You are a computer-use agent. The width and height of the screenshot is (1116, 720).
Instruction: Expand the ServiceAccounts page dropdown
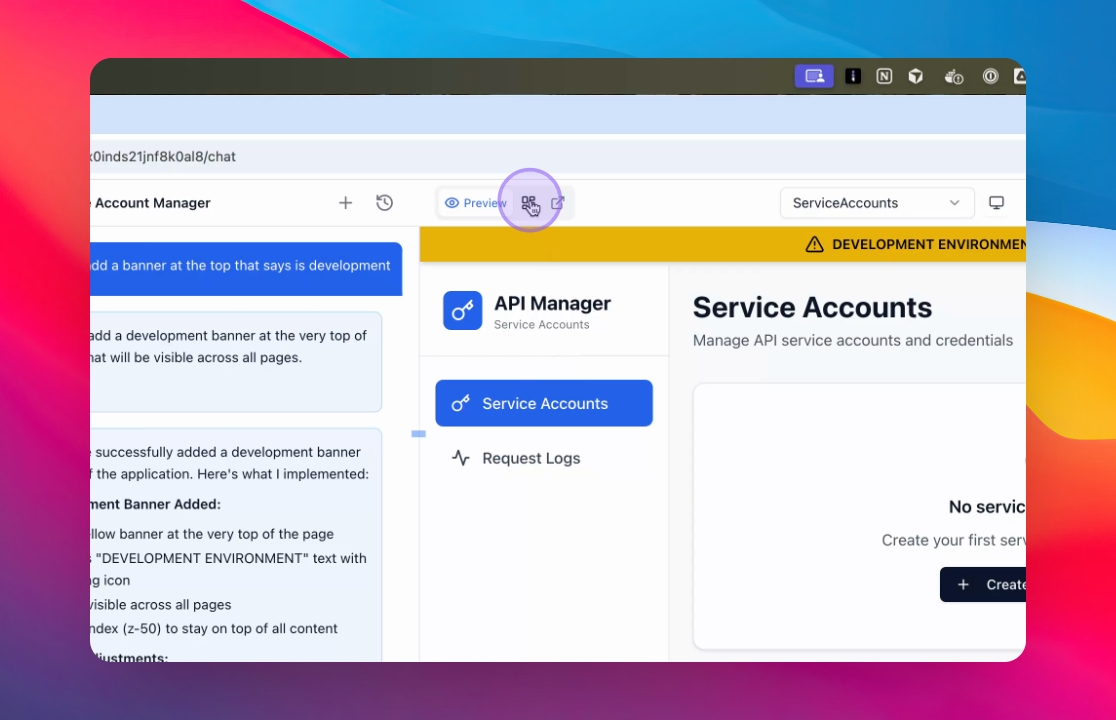tap(876, 203)
